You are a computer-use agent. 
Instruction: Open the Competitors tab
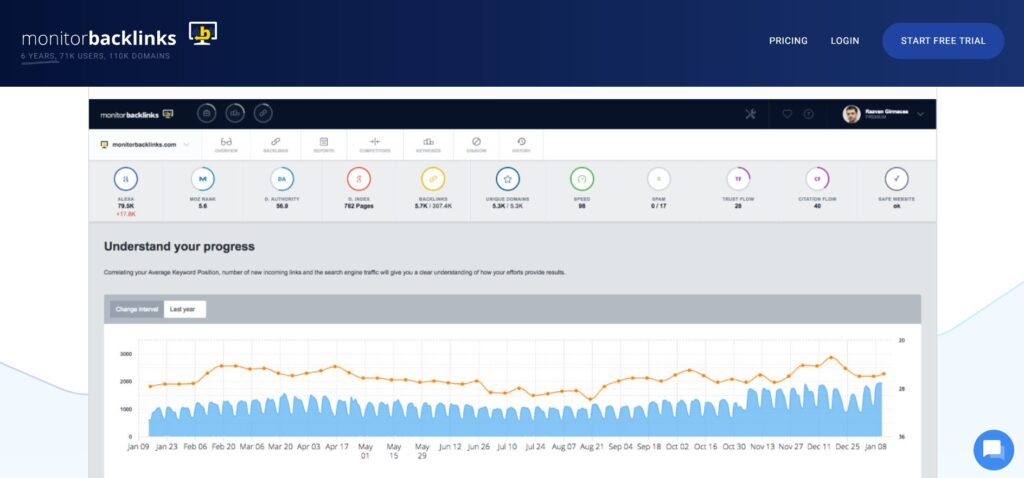(375, 145)
